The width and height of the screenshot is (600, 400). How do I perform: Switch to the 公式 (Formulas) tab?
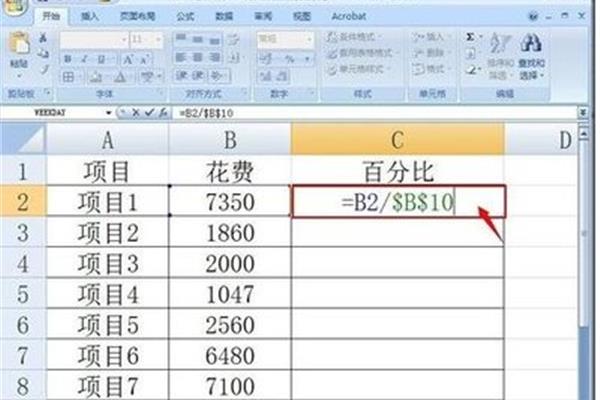(185, 16)
